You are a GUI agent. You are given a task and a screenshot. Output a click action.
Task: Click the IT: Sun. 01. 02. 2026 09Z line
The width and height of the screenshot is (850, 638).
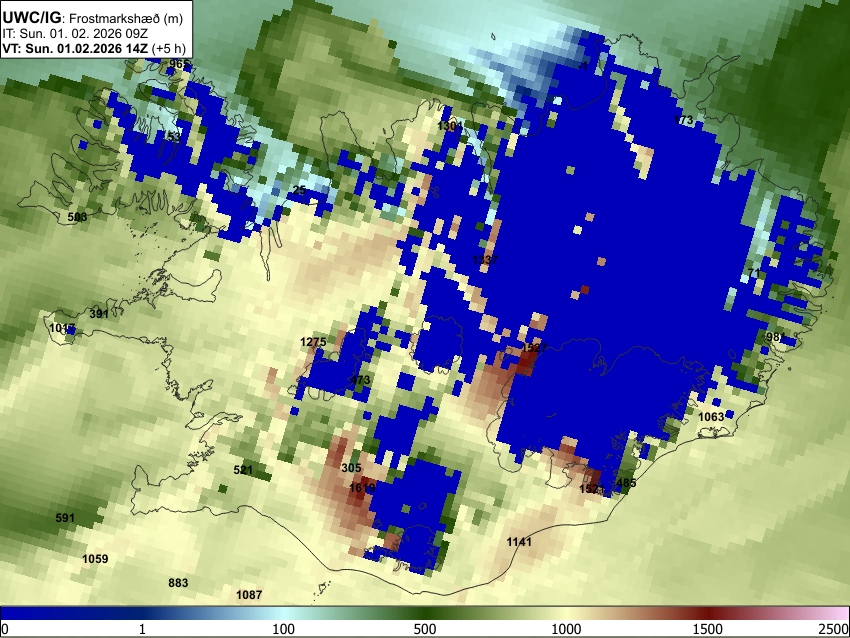pos(75,34)
